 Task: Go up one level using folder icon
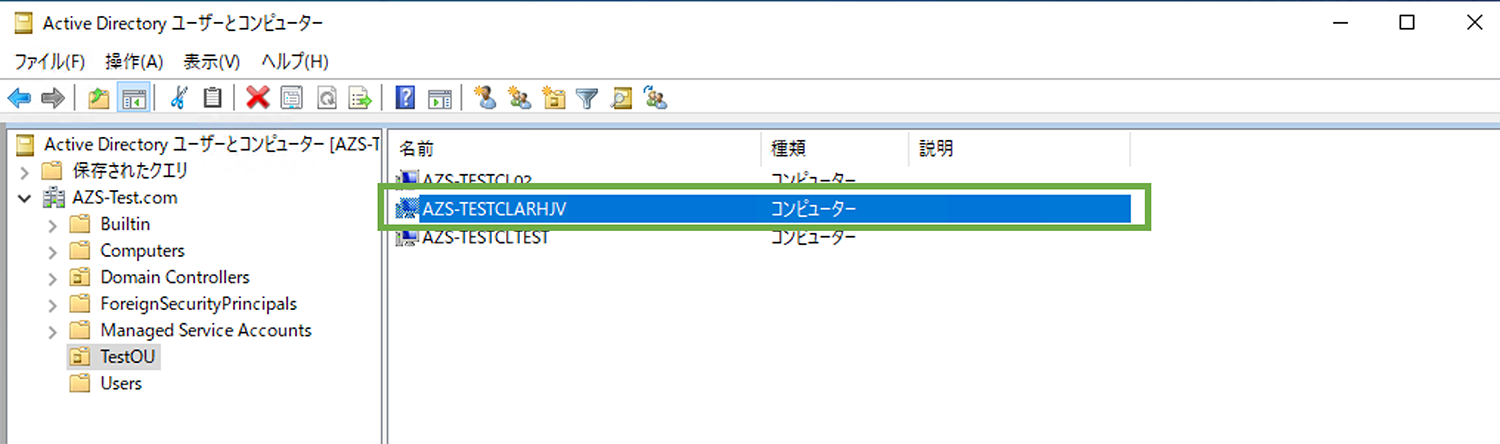coord(98,97)
